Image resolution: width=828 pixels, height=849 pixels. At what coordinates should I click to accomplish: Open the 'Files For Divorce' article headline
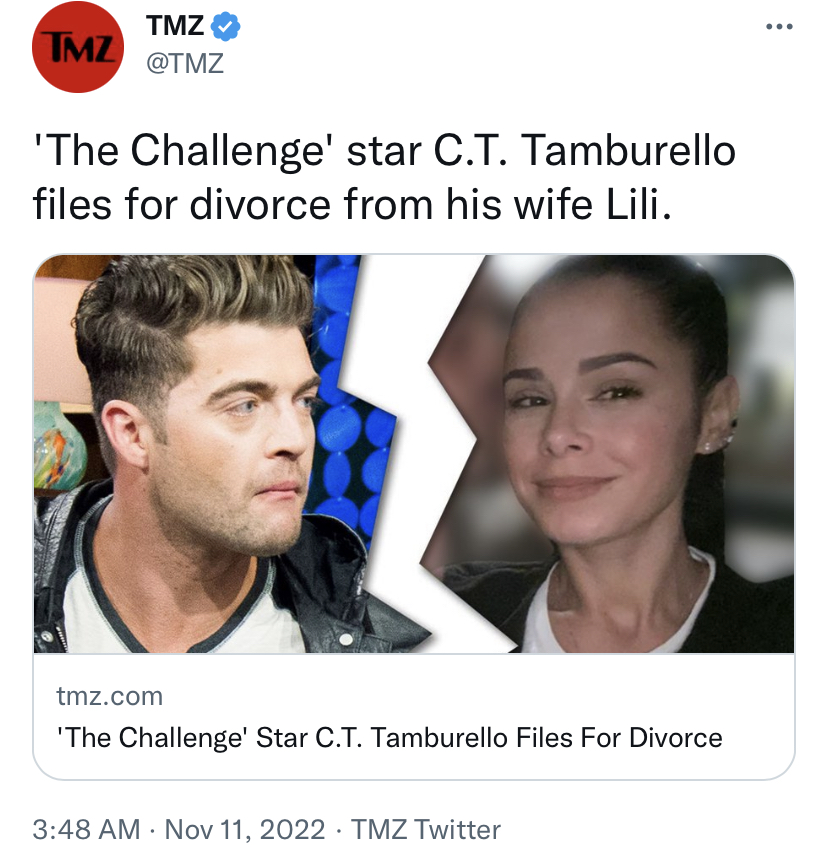[x=389, y=737]
